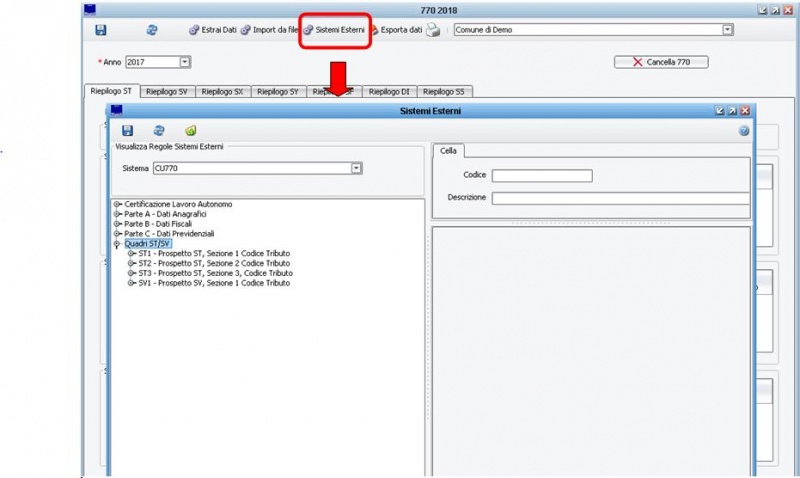
Task: Select SV1 - Prospetto SV, Sezione 1 Codice Tributo
Action: (x=214, y=283)
